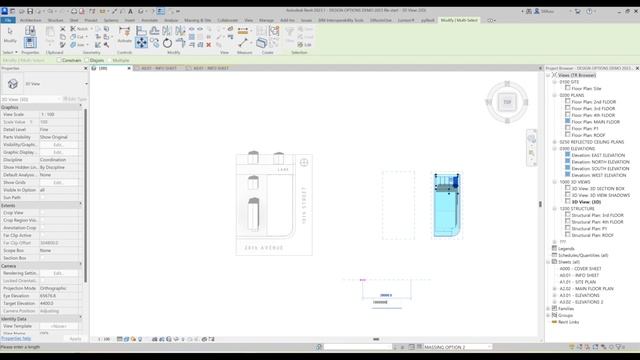Click the Edit Type button
Viewport: 640px width, 360px height.
pos(75,99)
